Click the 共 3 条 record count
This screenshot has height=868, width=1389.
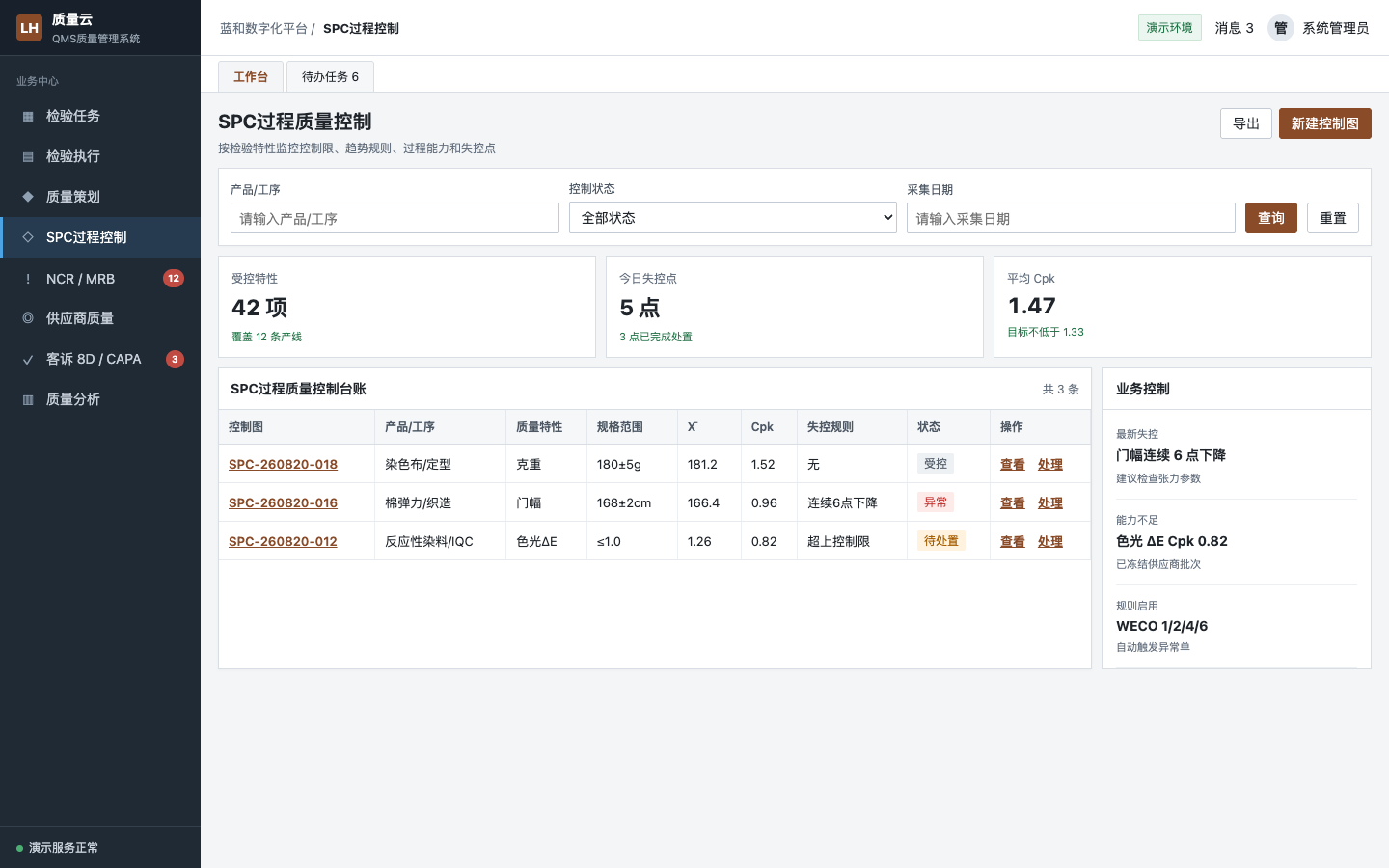point(1060,389)
